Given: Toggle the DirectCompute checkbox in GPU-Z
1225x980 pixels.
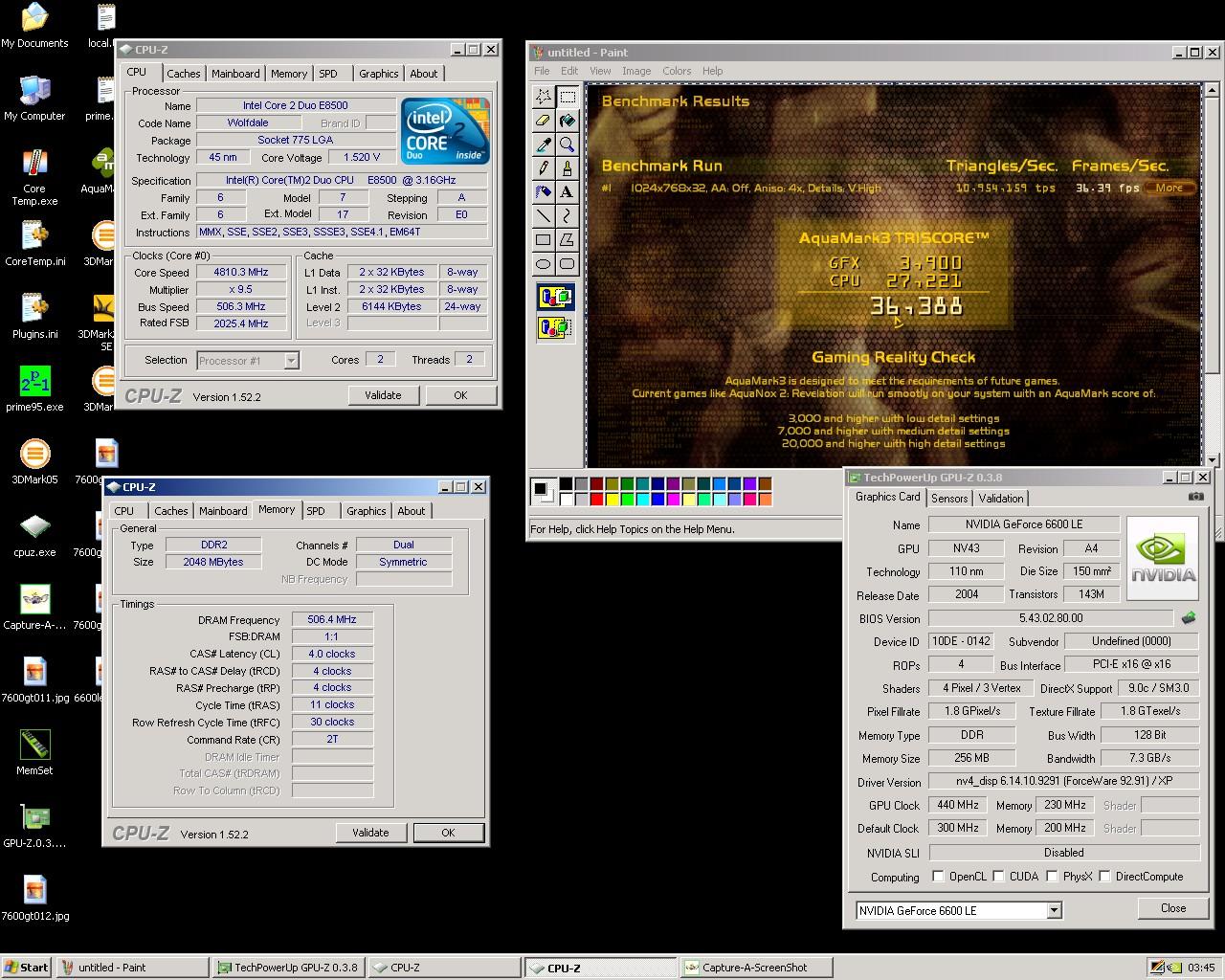Looking at the screenshot, I should point(1104,877).
